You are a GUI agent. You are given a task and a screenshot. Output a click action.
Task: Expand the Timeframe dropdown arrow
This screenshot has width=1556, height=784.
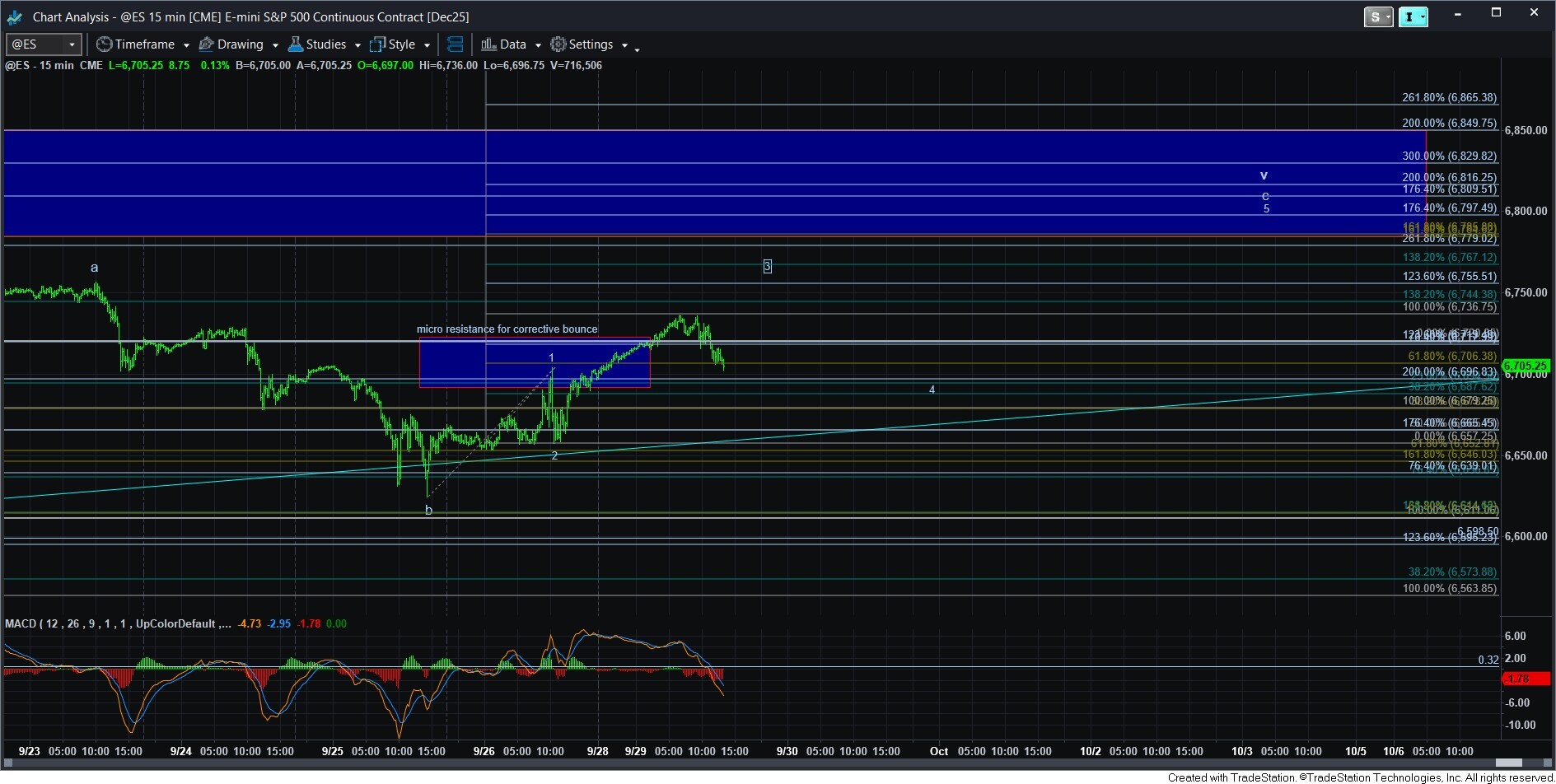pyautogui.click(x=186, y=45)
